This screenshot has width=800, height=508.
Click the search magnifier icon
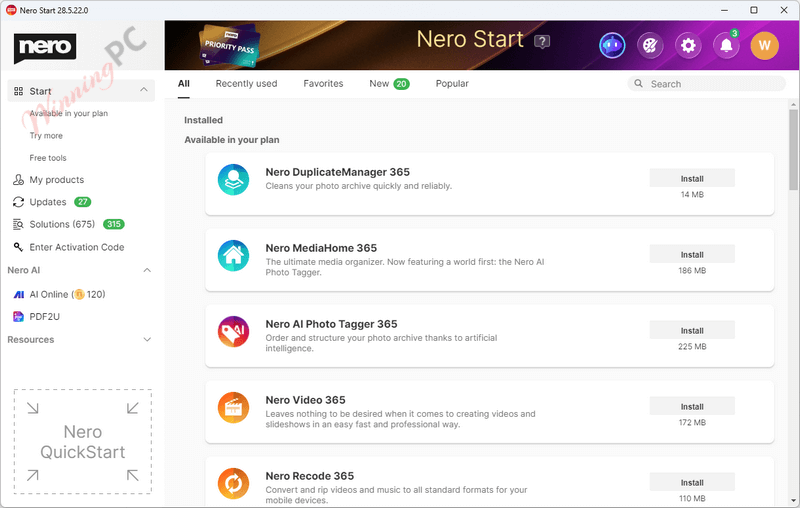pyautogui.click(x=638, y=83)
